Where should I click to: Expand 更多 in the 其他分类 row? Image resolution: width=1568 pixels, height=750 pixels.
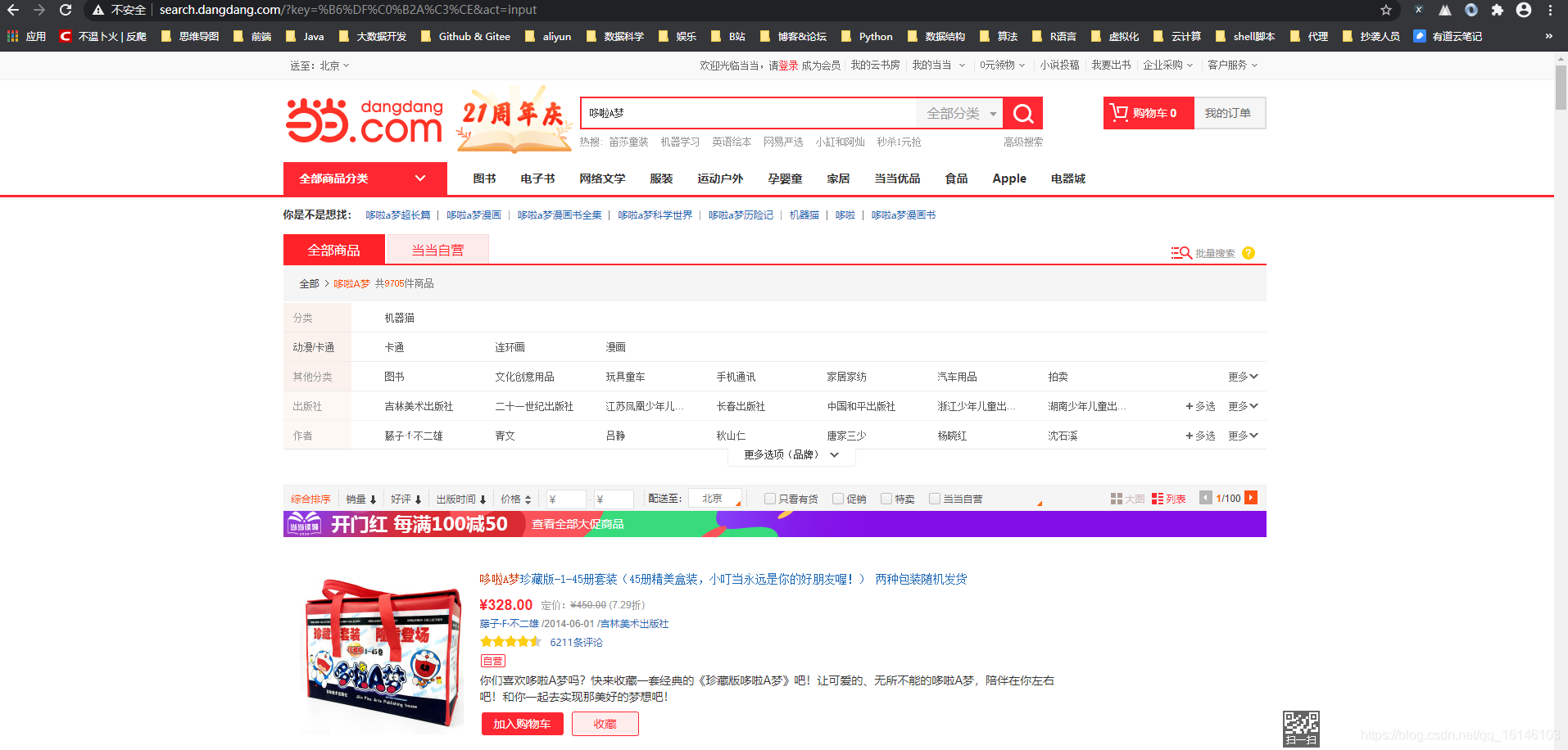pyautogui.click(x=1243, y=377)
